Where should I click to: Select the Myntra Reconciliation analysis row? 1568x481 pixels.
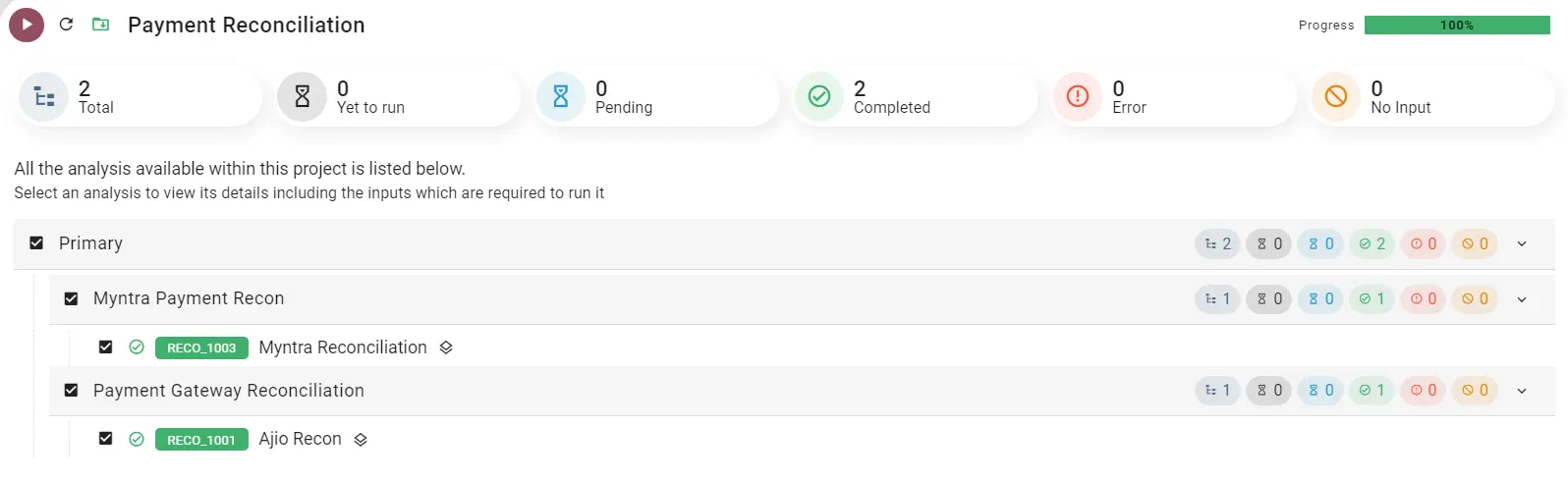(x=342, y=347)
